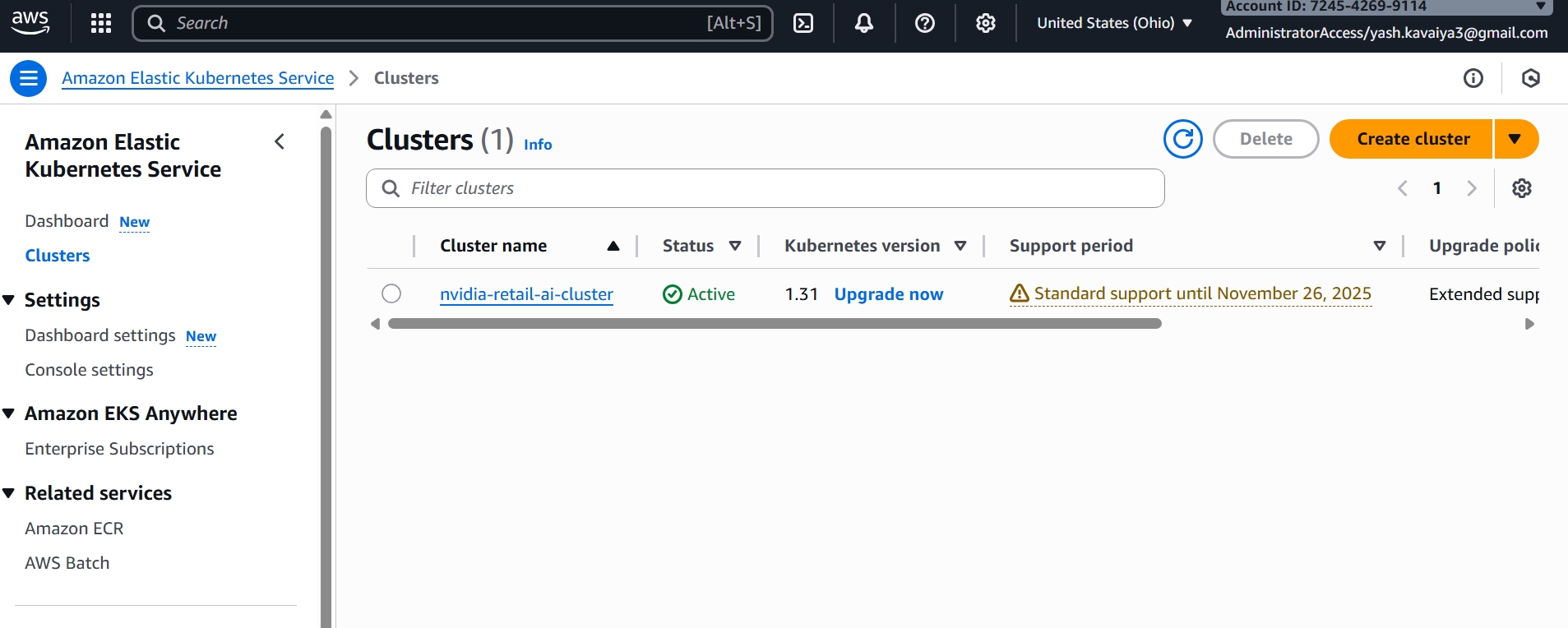Image resolution: width=1568 pixels, height=628 pixels.
Task: Go to previous page of clusters
Action: 1403,188
